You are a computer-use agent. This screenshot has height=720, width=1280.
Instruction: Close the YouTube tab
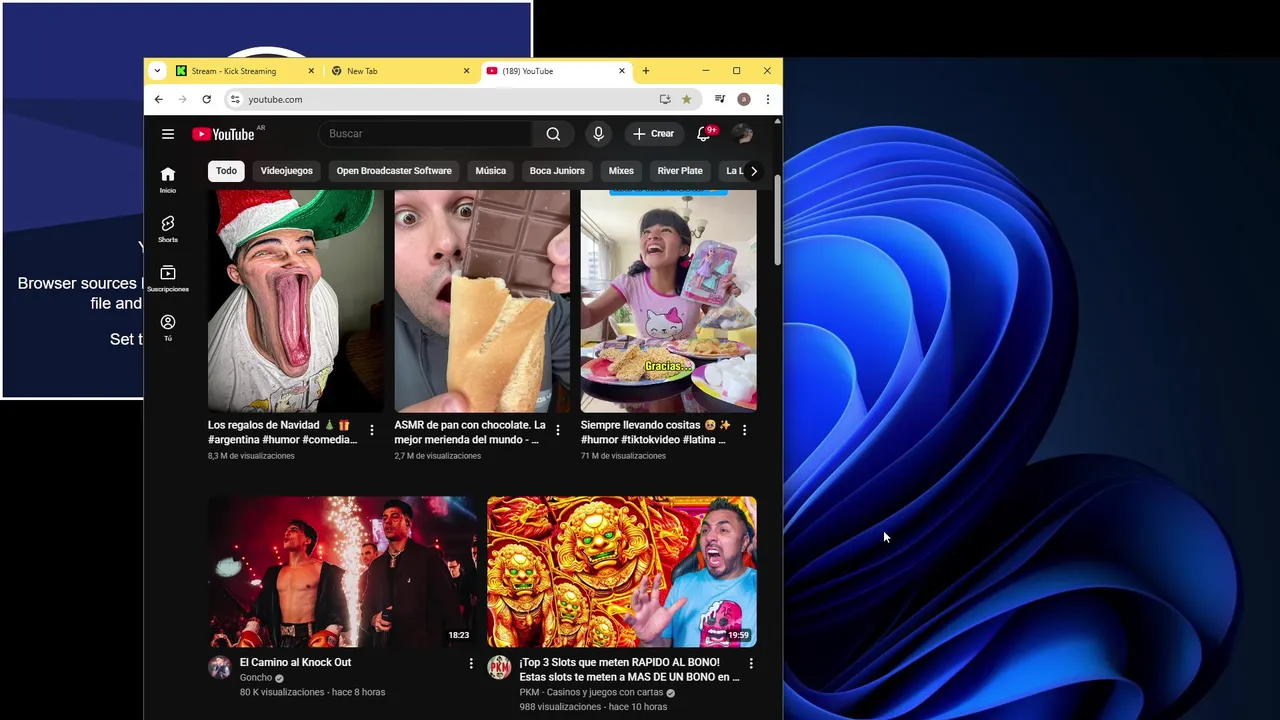622,71
